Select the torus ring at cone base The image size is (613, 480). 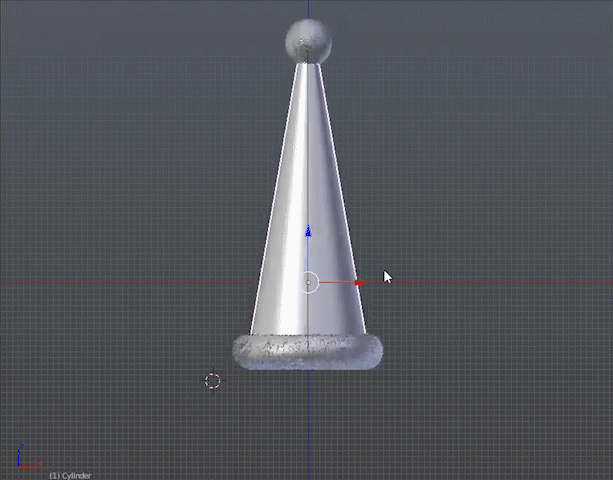tap(308, 352)
